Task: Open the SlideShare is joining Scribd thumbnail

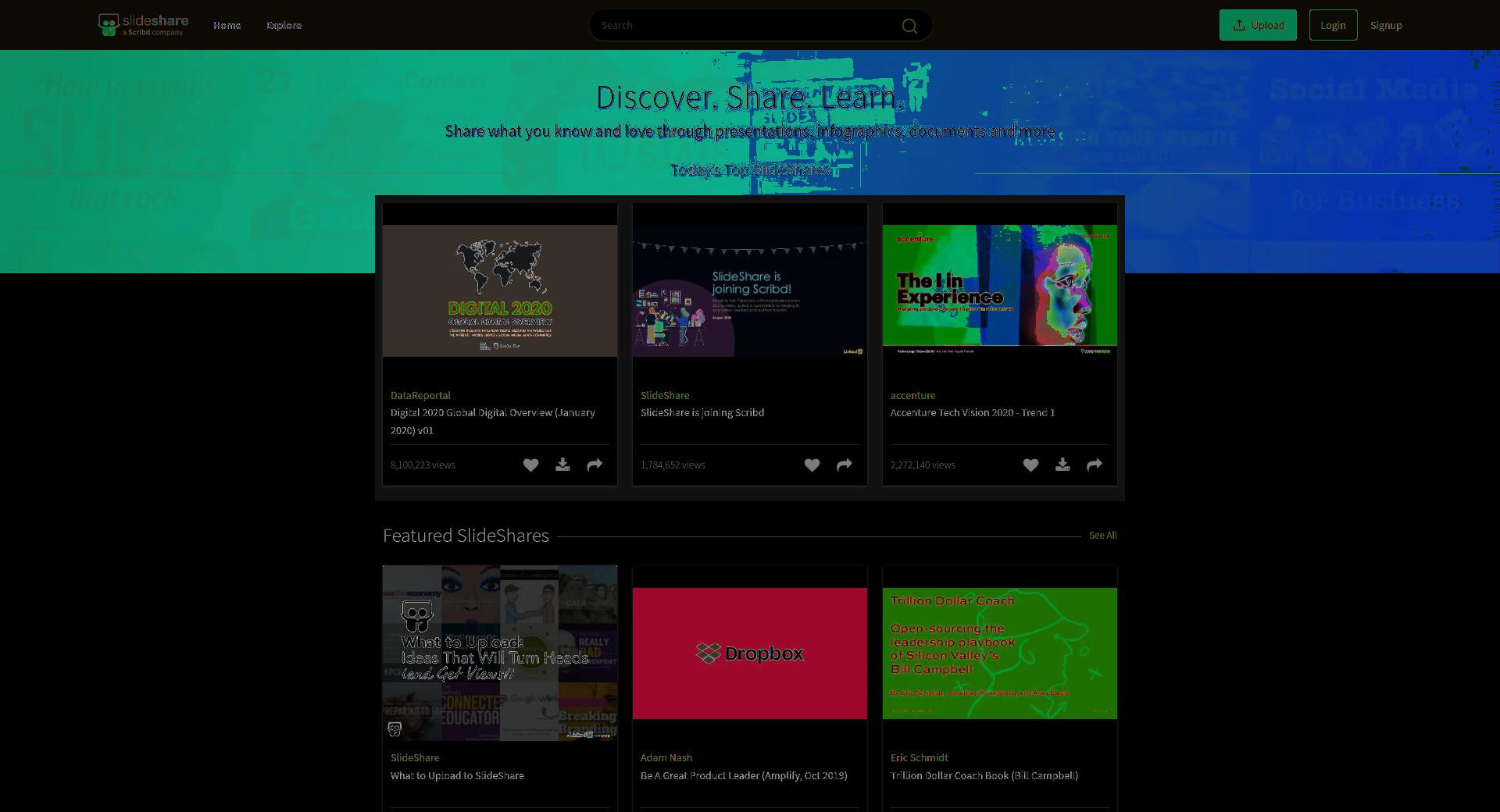Action: [750, 290]
